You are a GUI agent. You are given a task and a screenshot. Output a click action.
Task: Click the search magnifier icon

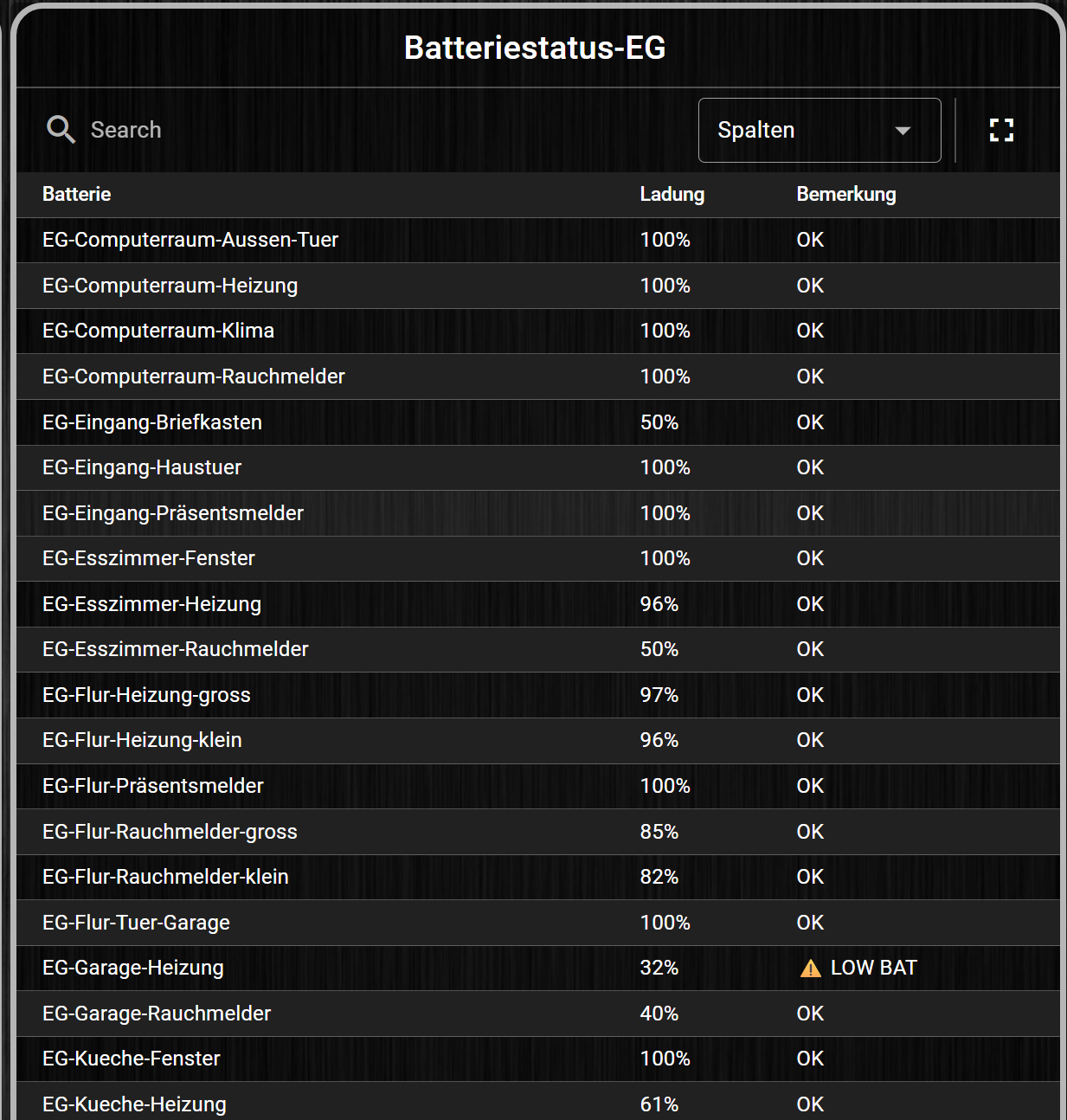point(61,130)
